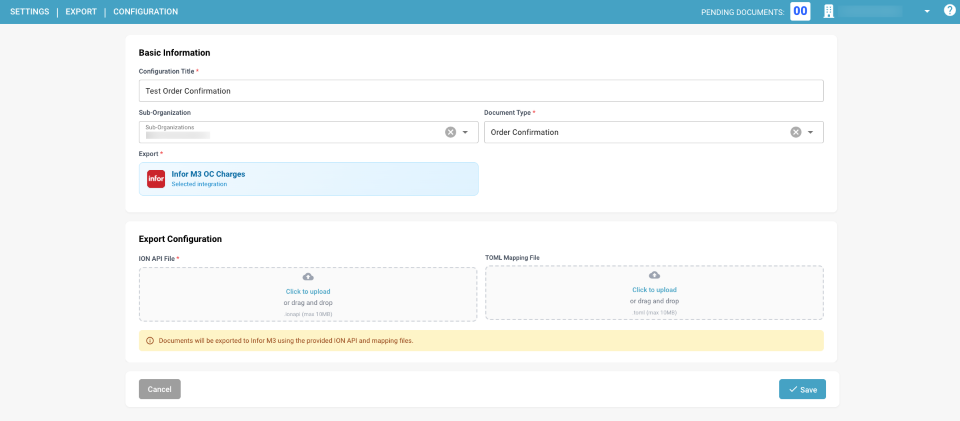This screenshot has height=421, width=960.
Task: Expand the Sub-Organization dropdown
Action: pyautogui.click(x=465, y=132)
